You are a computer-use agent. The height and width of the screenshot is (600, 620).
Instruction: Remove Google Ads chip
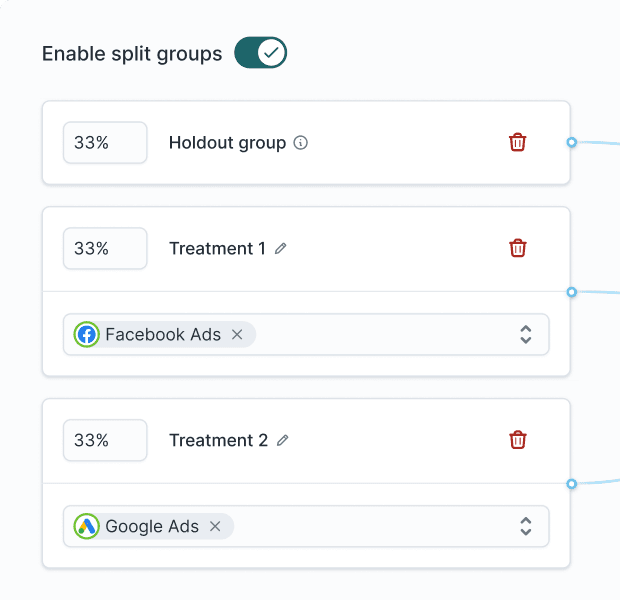tap(215, 527)
